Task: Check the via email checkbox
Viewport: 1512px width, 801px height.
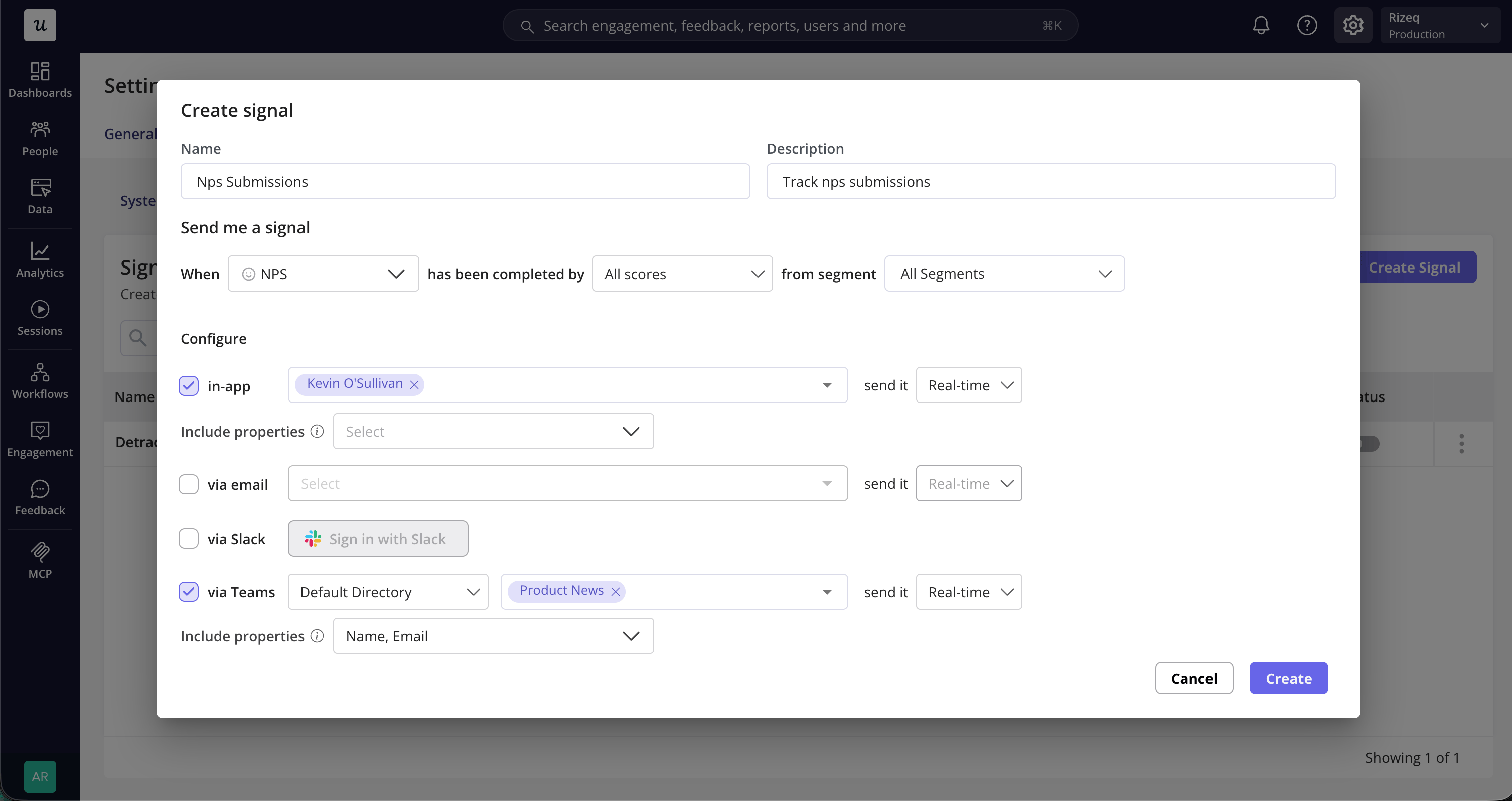Action: click(x=189, y=484)
